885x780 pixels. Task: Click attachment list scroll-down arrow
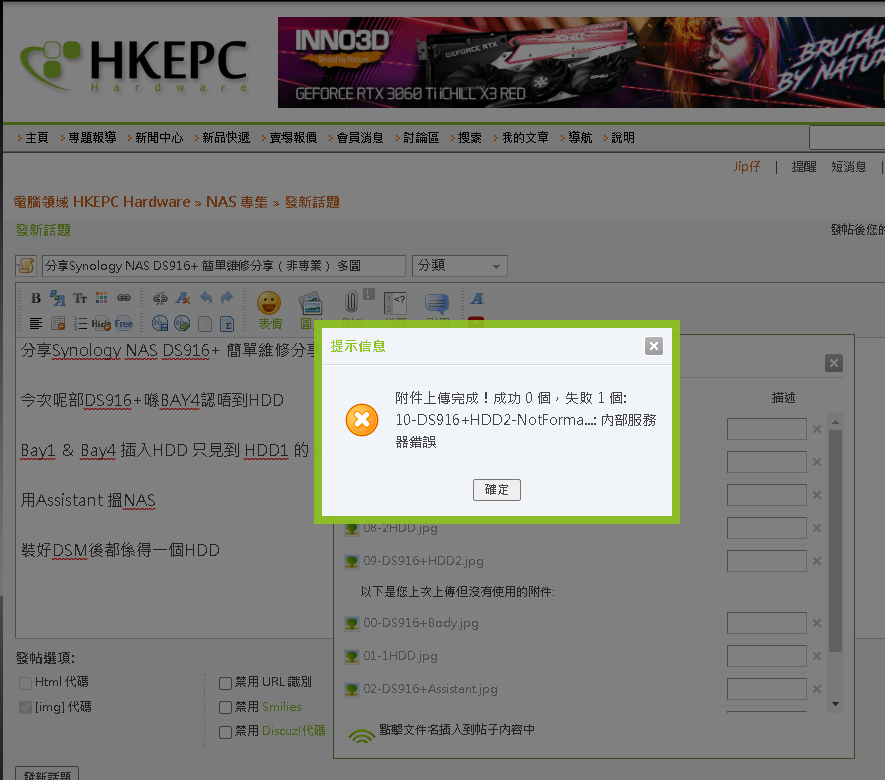[835, 704]
